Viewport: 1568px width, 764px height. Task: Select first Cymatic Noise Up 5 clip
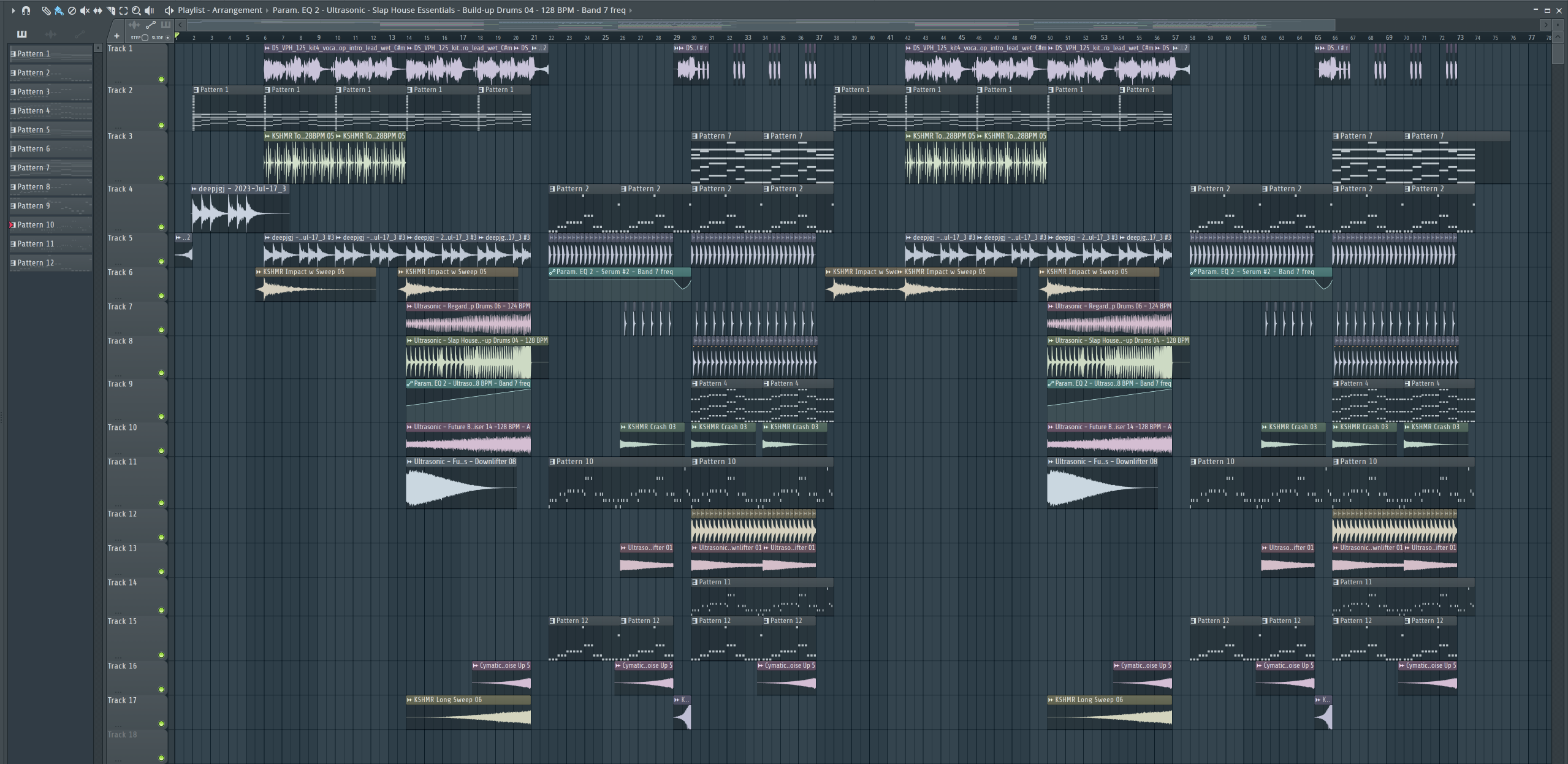501,678
